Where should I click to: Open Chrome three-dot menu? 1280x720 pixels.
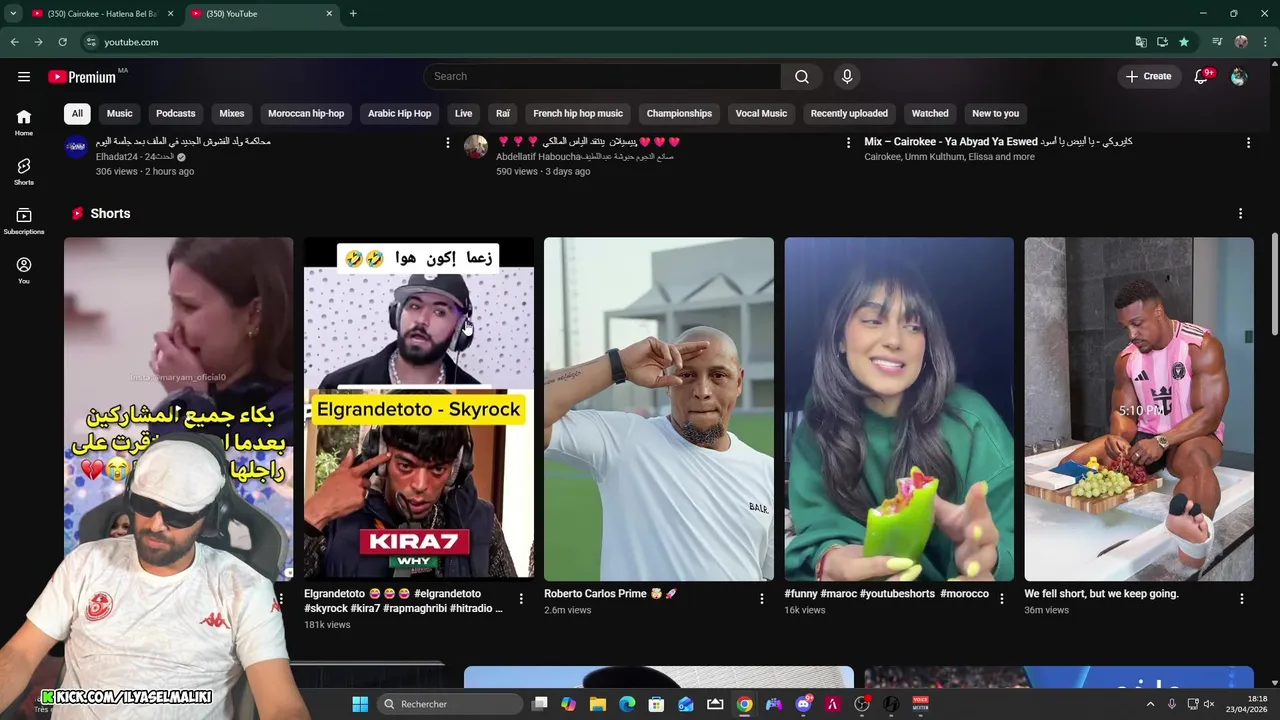tap(1265, 42)
